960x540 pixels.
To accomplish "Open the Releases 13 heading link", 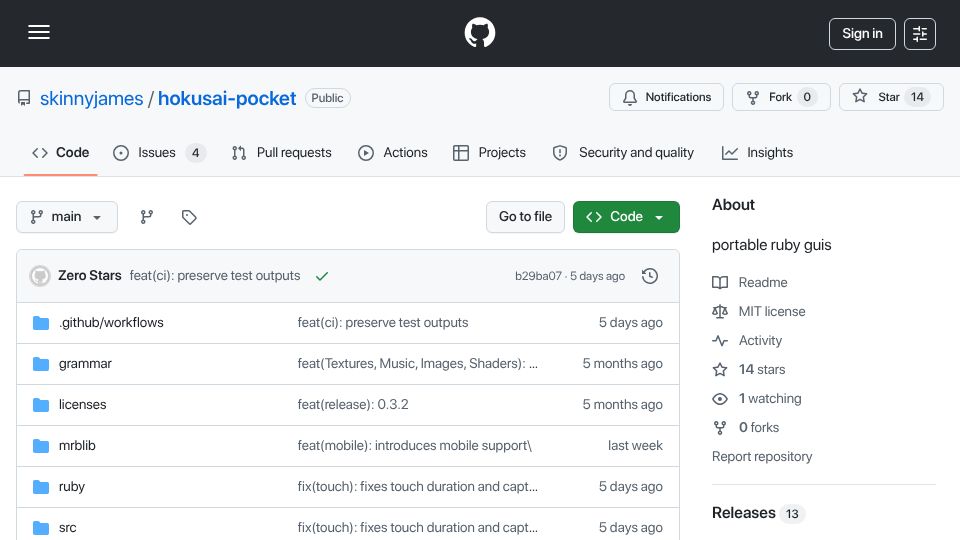I will tap(758, 513).
